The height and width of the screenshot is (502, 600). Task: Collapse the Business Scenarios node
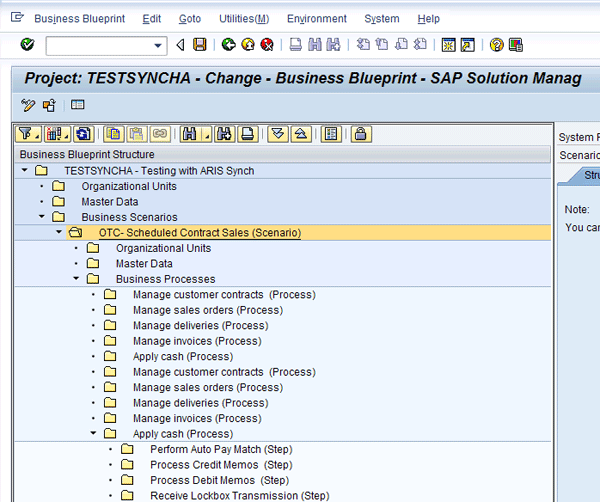[x=42, y=217]
